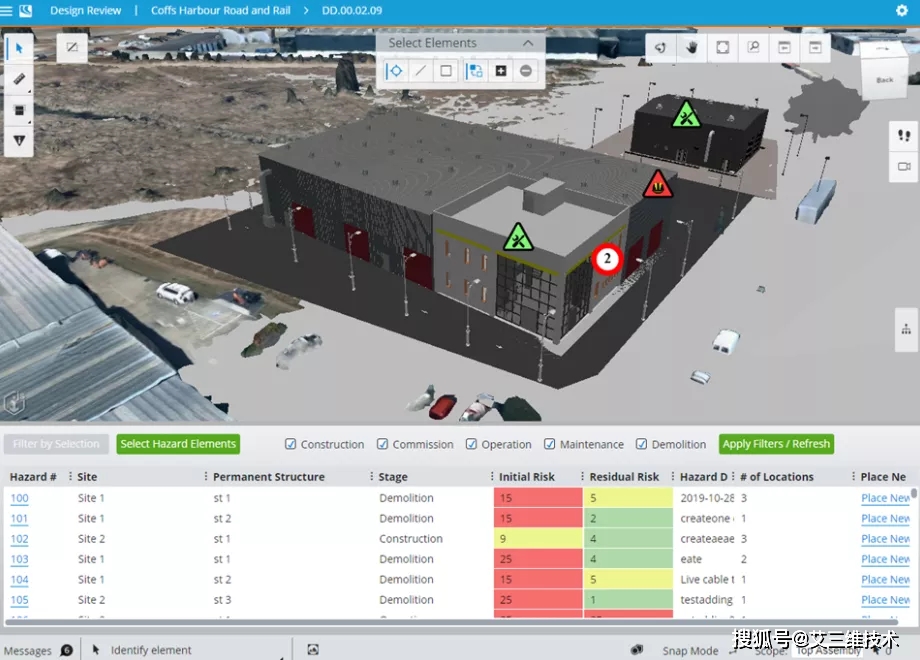Screen dimensions: 920x660
Task: Click the red fire hazard marker
Action: pos(657,184)
